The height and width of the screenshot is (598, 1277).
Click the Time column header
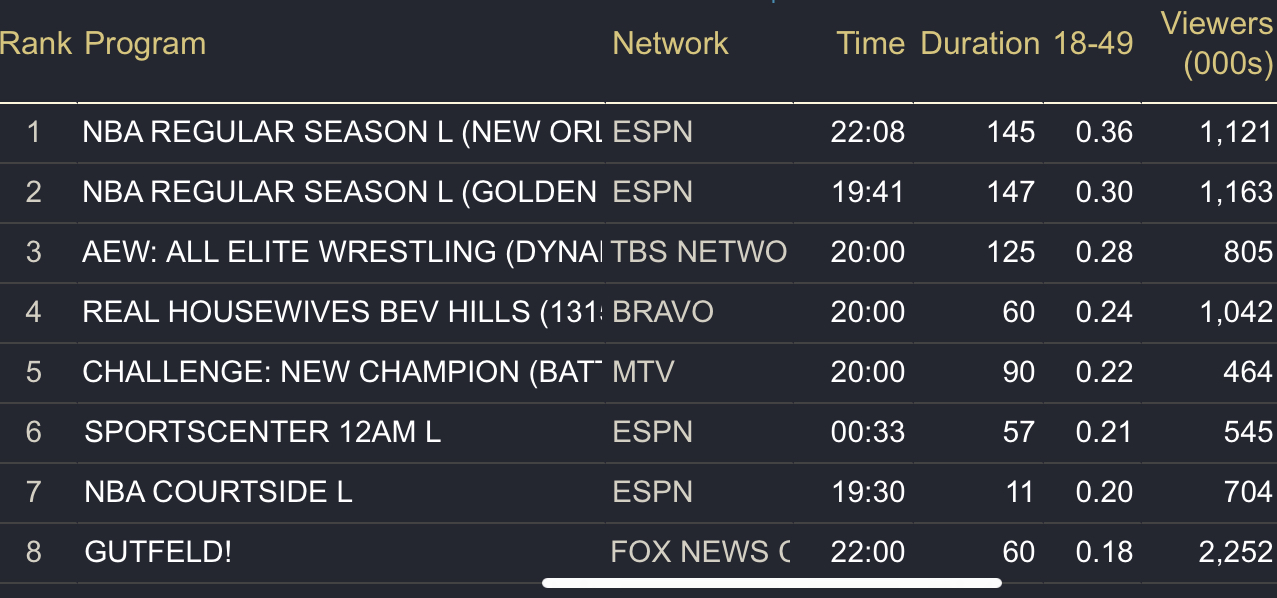[x=870, y=44]
